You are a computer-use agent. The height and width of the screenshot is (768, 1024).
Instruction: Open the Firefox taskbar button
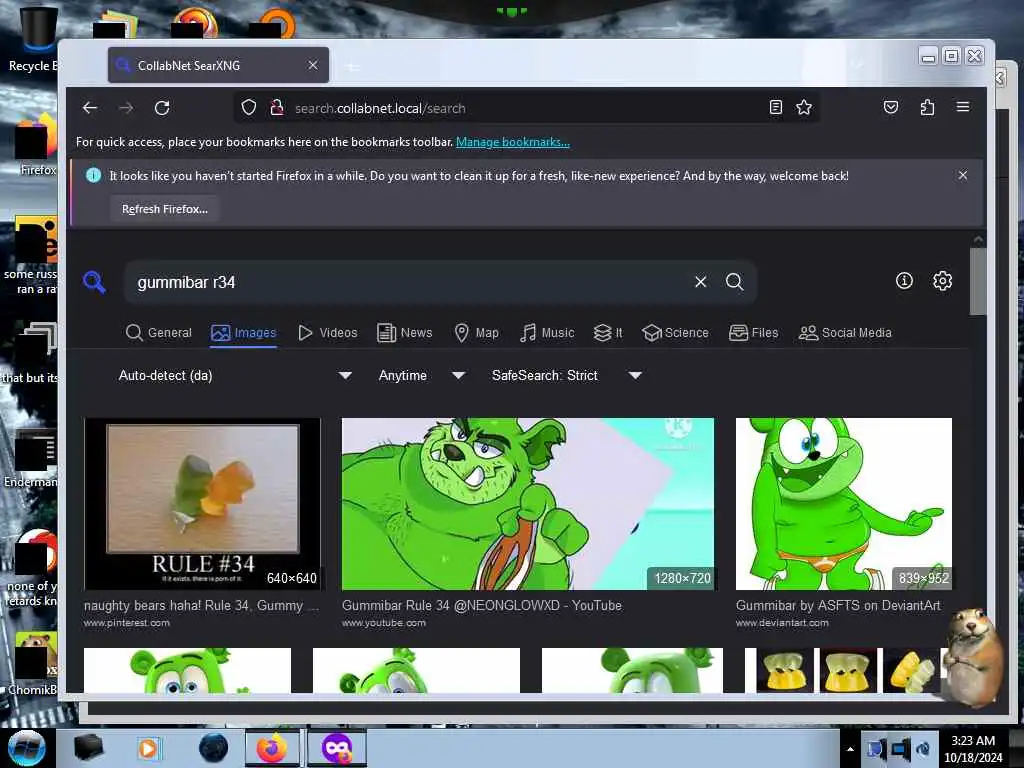(272, 748)
